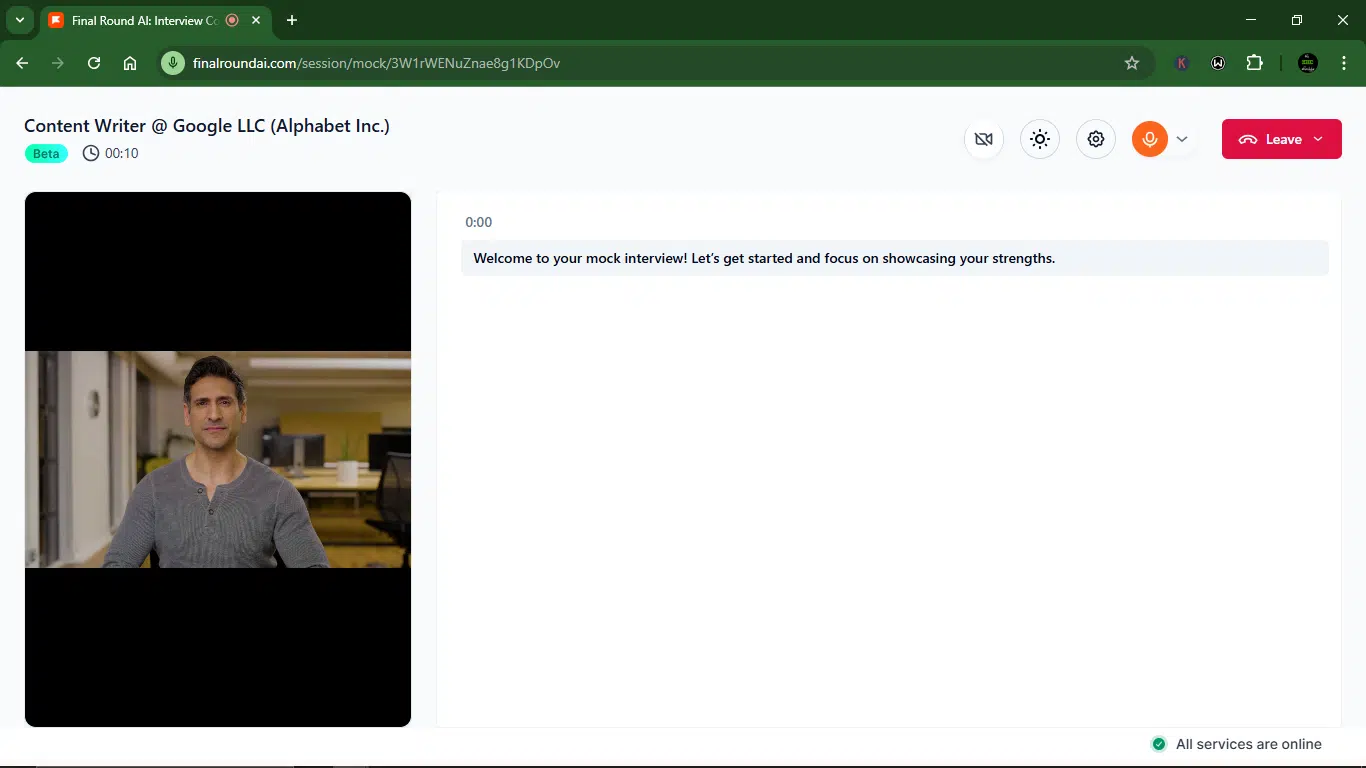Click the 0:00 transcript timestamp
This screenshot has height=768, width=1366.
click(479, 222)
